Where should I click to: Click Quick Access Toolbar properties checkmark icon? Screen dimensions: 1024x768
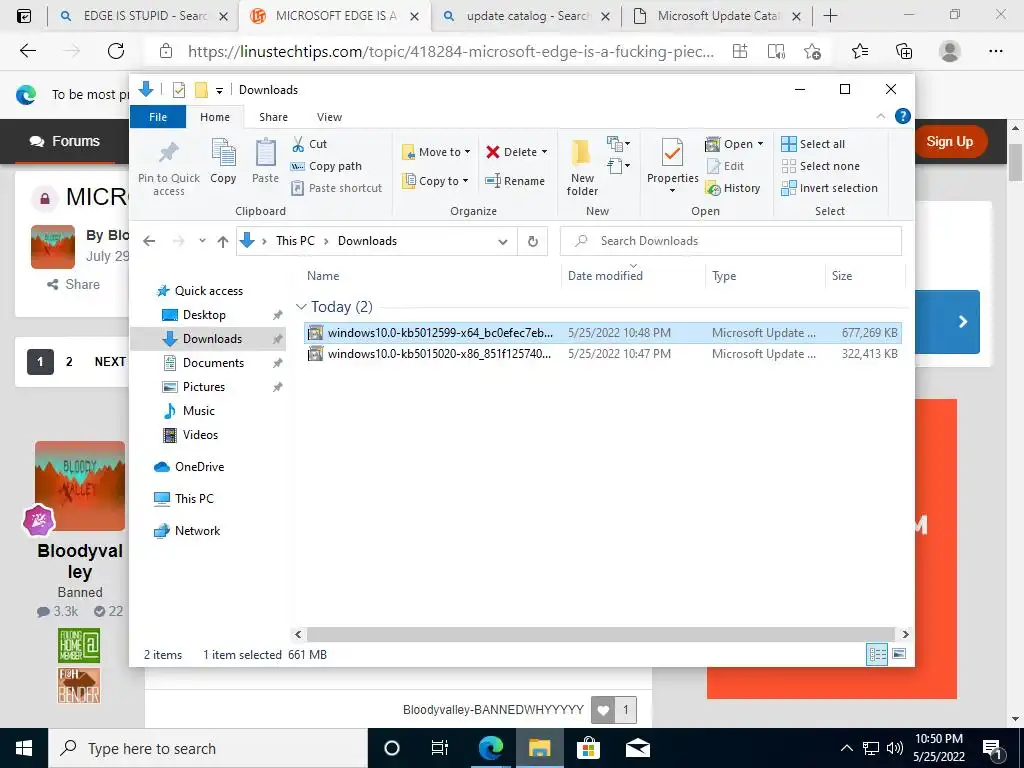click(x=178, y=90)
